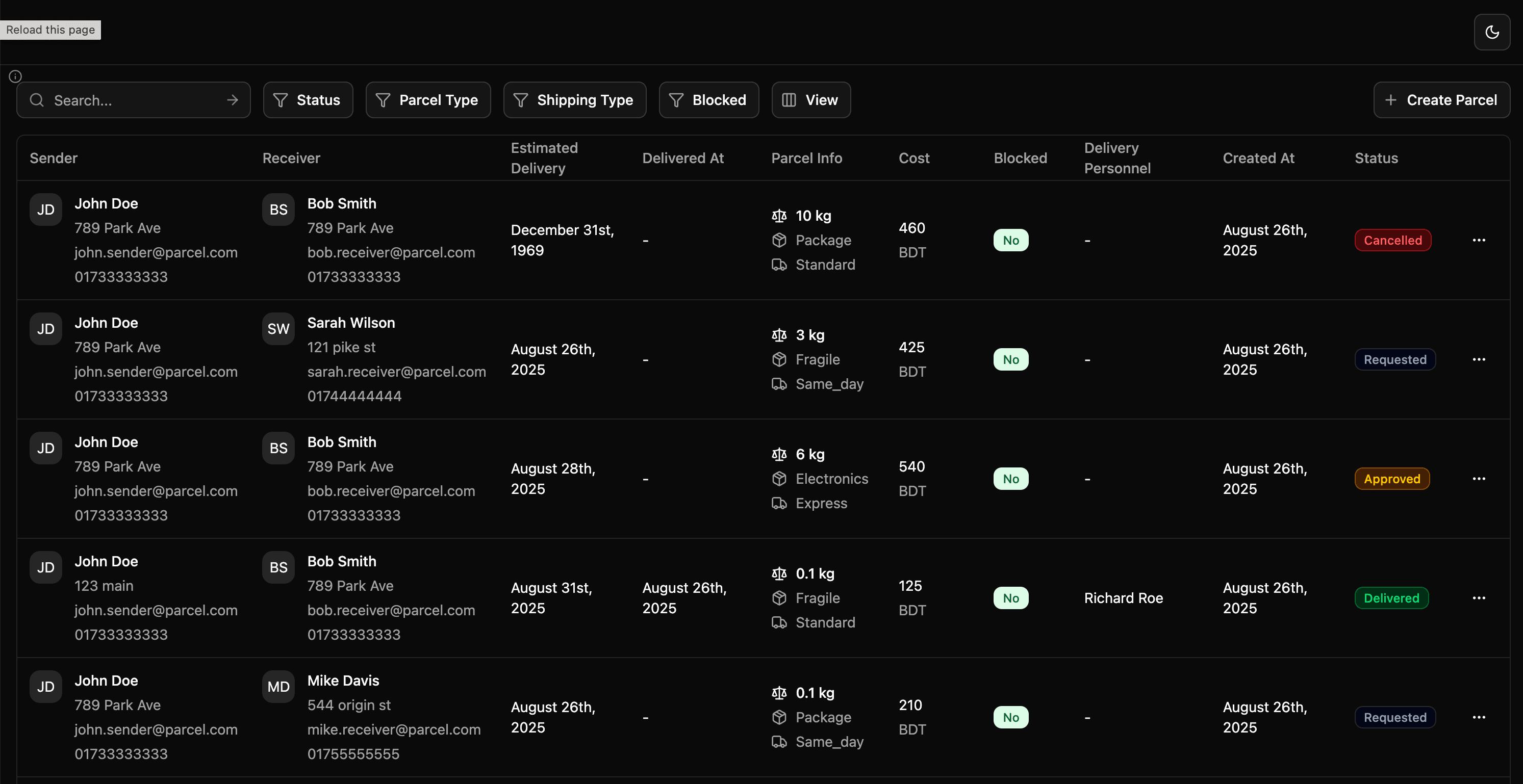The width and height of the screenshot is (1523, 784).
Task: Click Mike Davis's MD avatar
Action: pyautogui.click(x=278, y=687)
